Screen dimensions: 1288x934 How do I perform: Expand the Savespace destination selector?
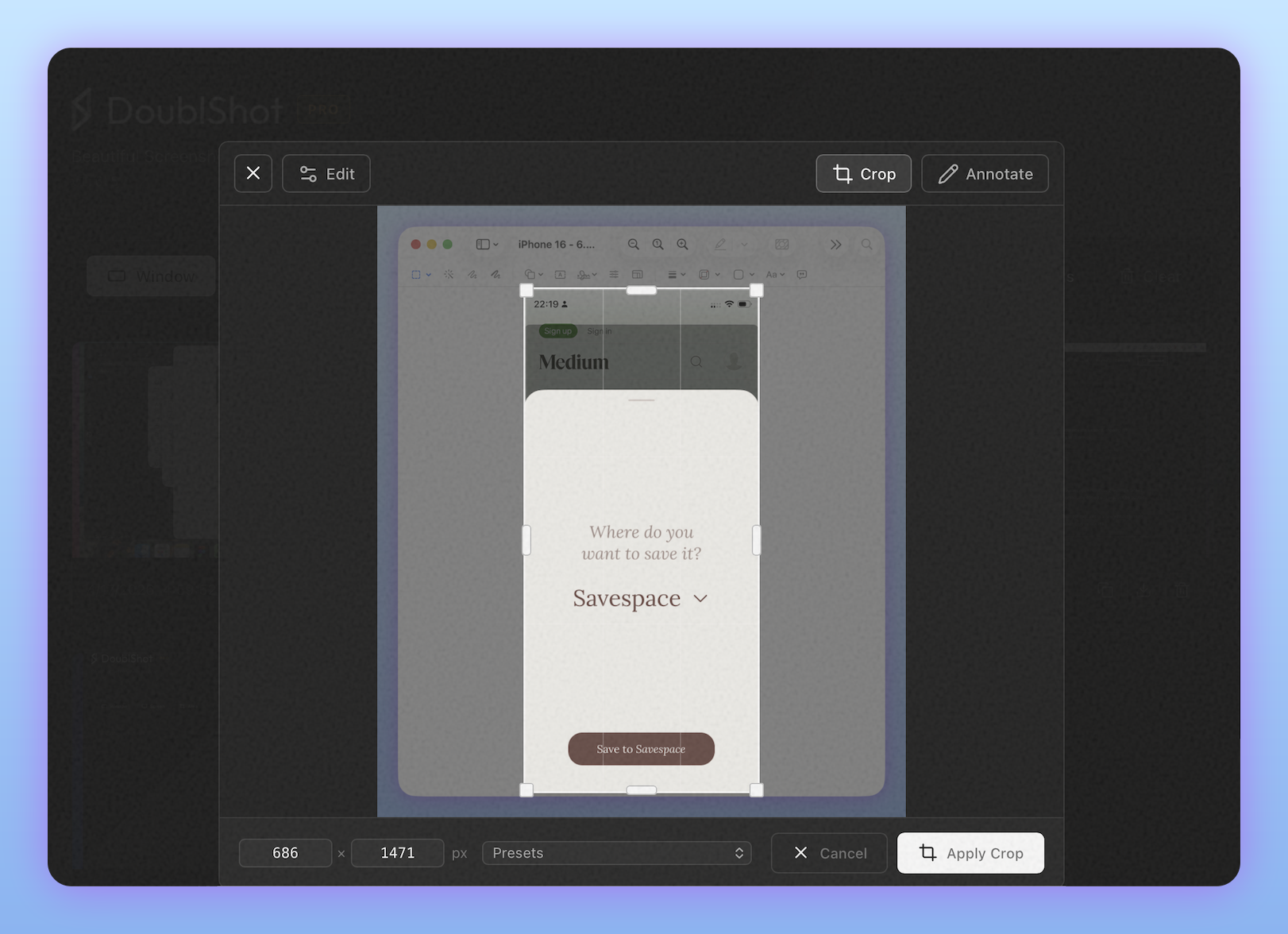point(700,598)
